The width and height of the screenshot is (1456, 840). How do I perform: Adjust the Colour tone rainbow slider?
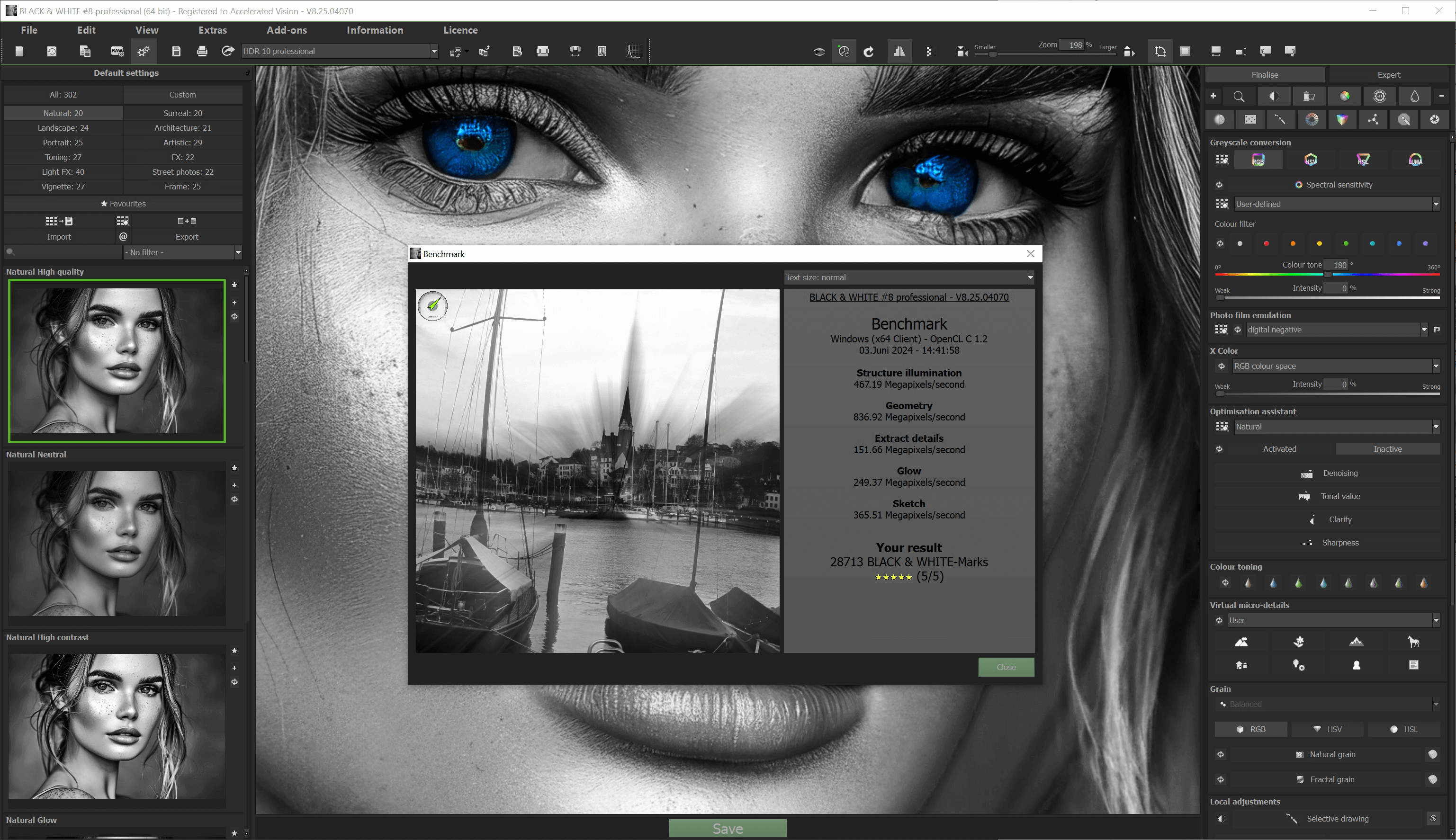[x=1327, y=275]
